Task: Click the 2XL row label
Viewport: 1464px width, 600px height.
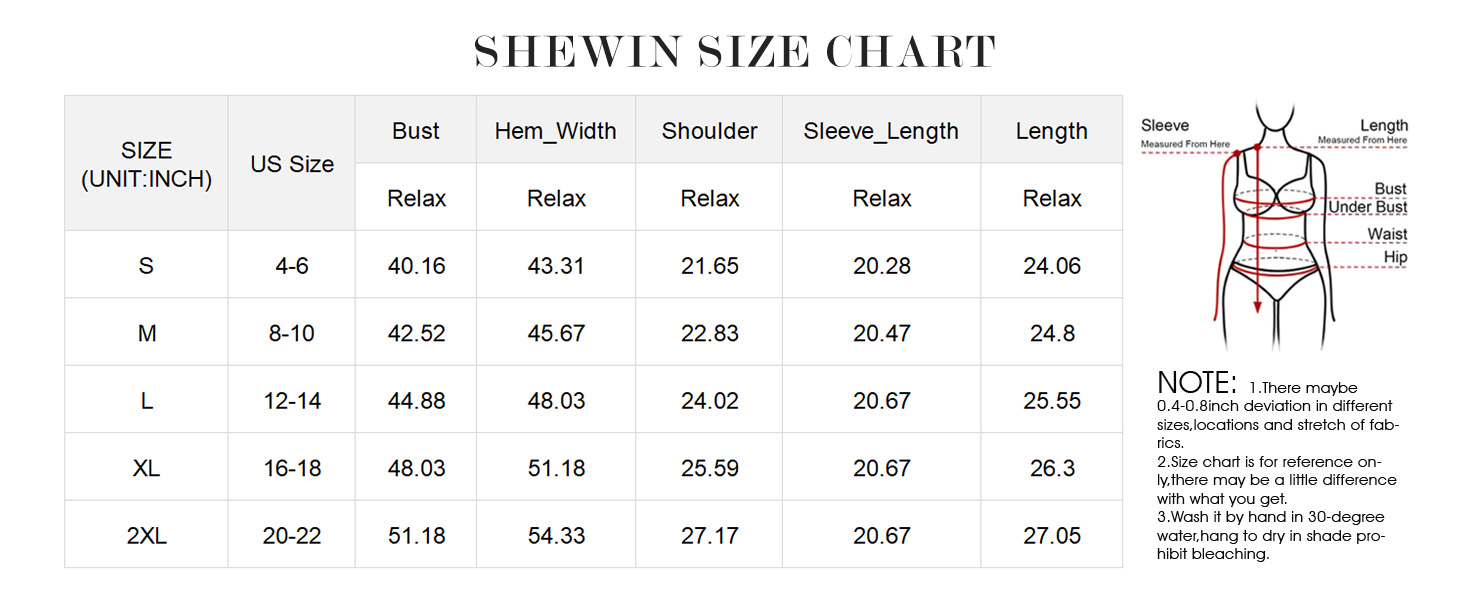Action: pyautogui.click(x=146, y=536)
